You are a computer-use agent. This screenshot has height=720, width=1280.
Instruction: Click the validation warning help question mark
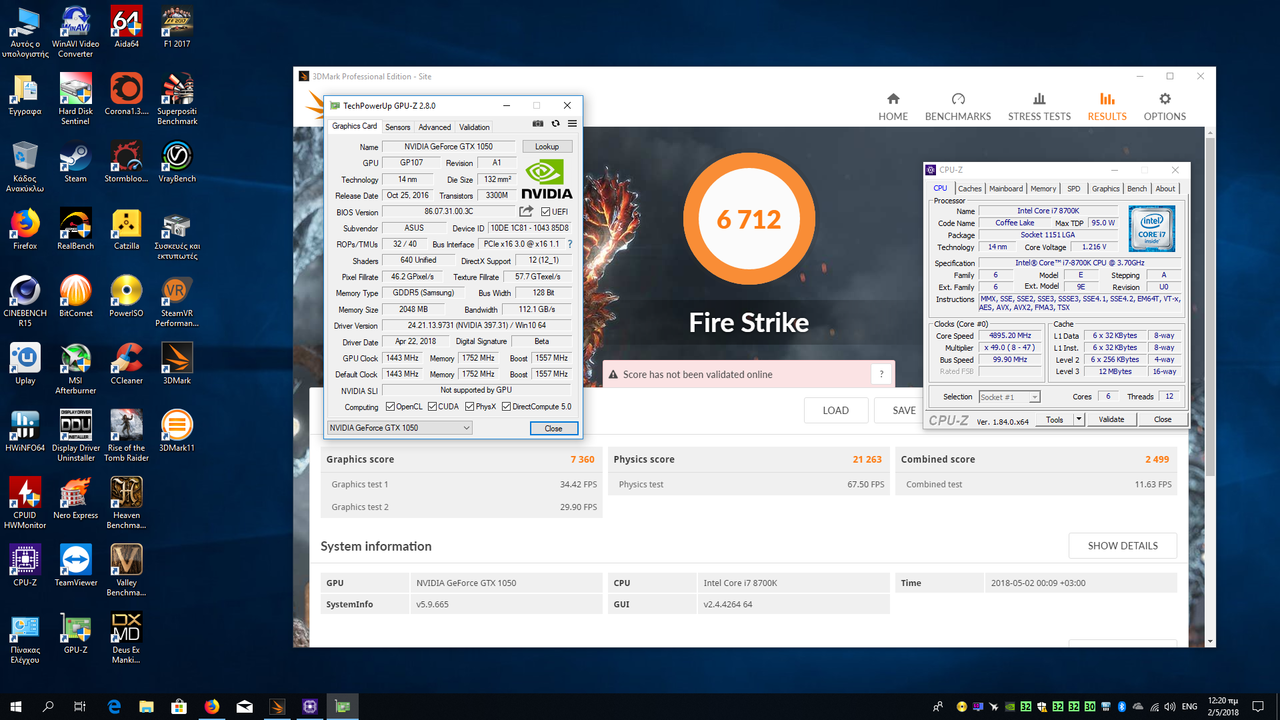coord(881,374)
